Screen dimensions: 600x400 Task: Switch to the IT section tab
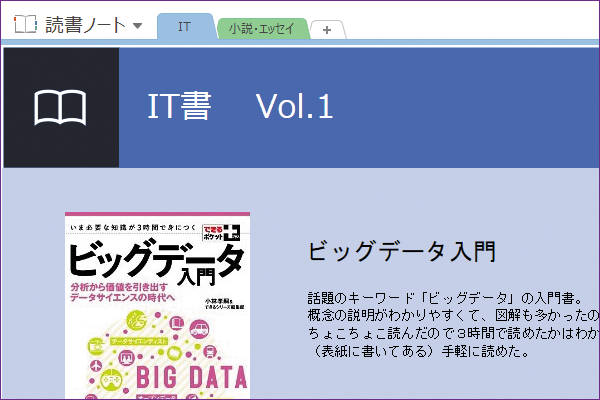pos(184,26)
